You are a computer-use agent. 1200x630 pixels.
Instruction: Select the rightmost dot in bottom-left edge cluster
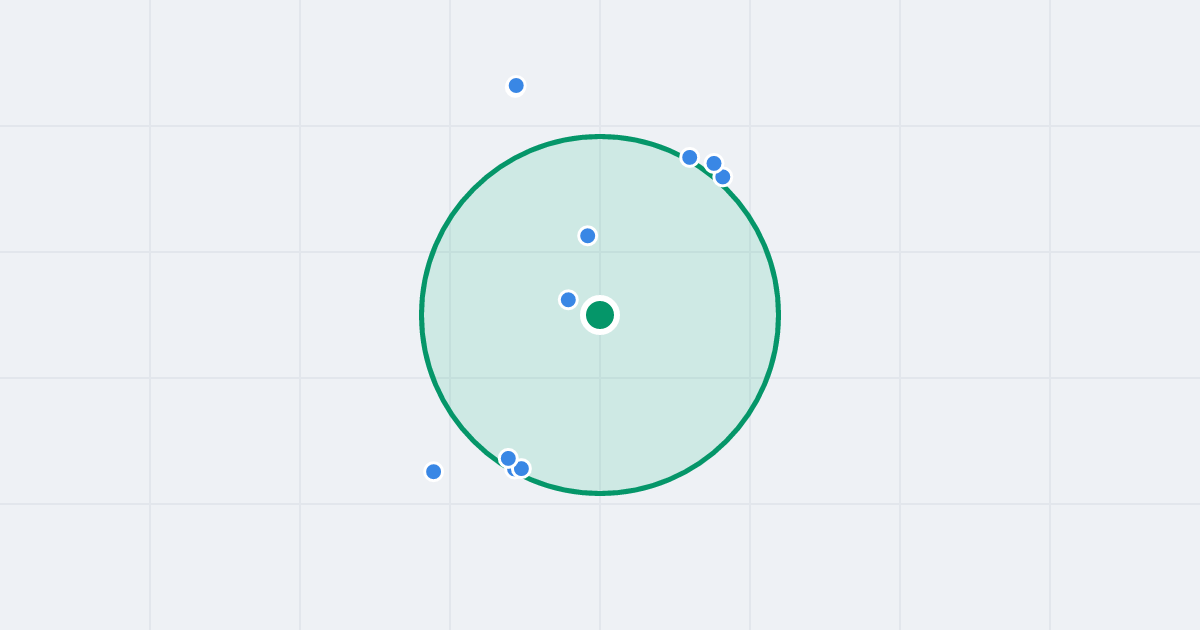522,468
